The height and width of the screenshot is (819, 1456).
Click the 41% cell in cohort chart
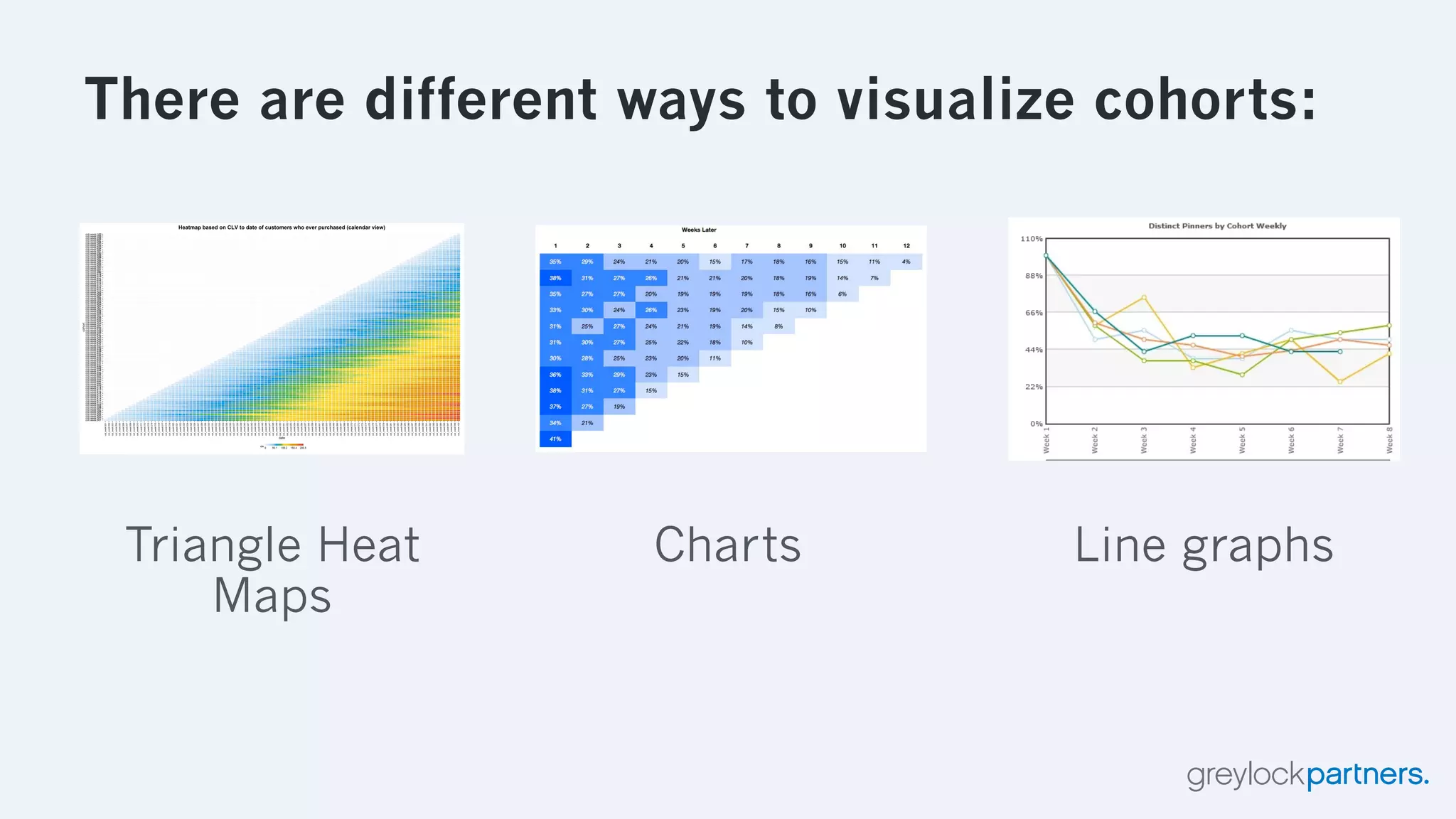[x=555, y=439]
